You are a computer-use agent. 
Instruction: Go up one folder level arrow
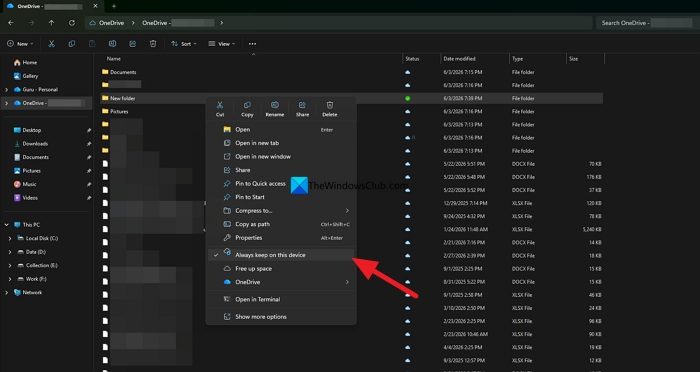51,23
